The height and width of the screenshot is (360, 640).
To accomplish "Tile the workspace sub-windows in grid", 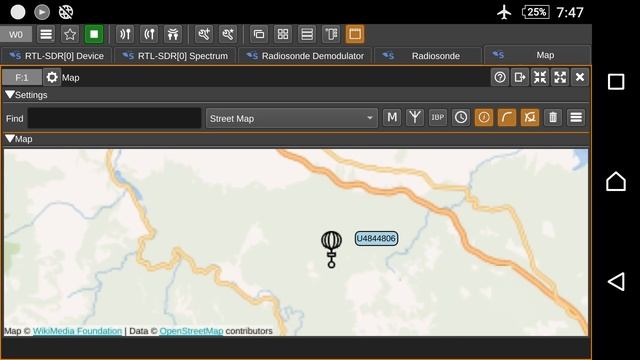I will coord(283,34).
